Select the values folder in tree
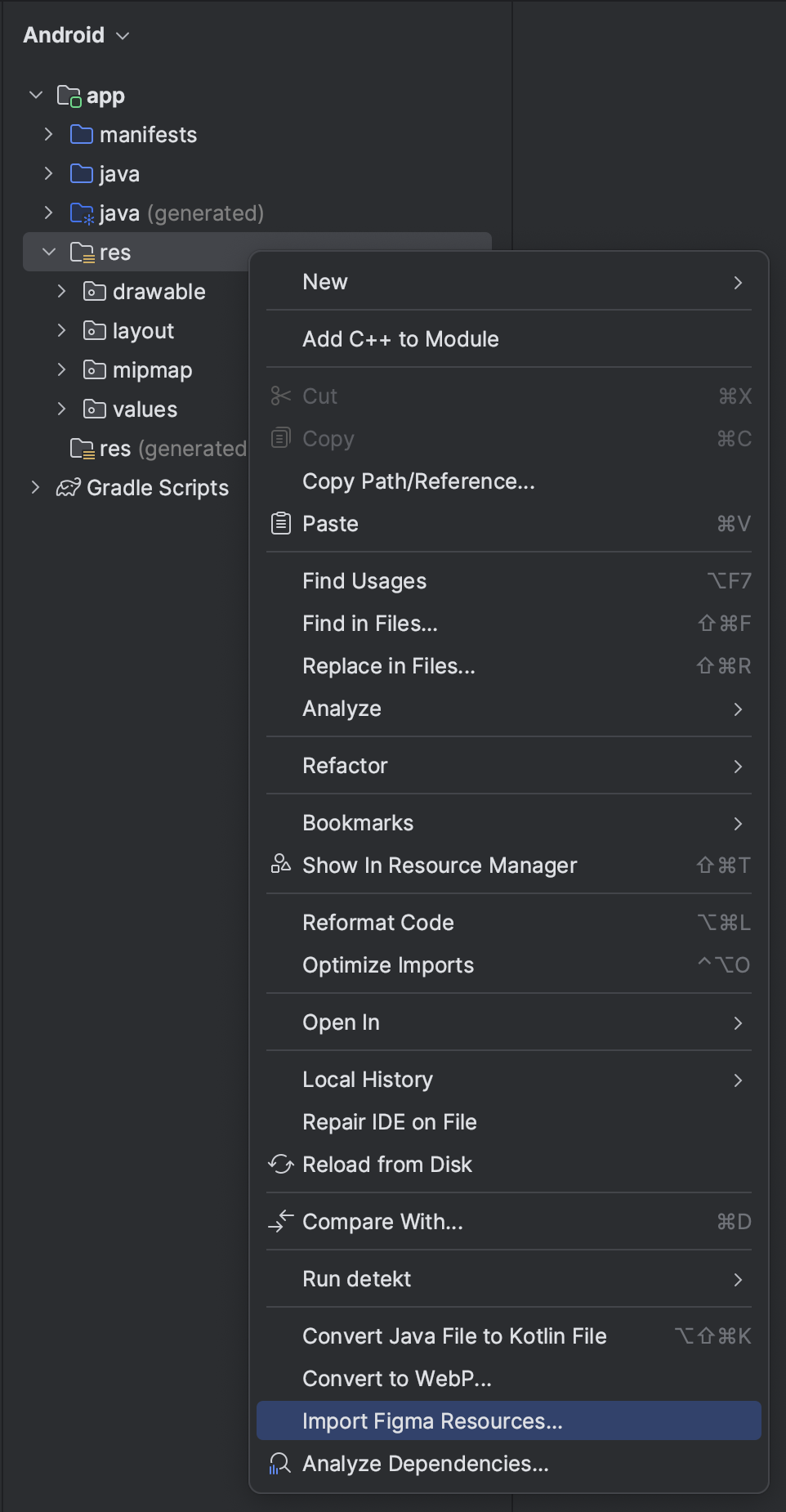786x1512 pixels. coord(145,409)
